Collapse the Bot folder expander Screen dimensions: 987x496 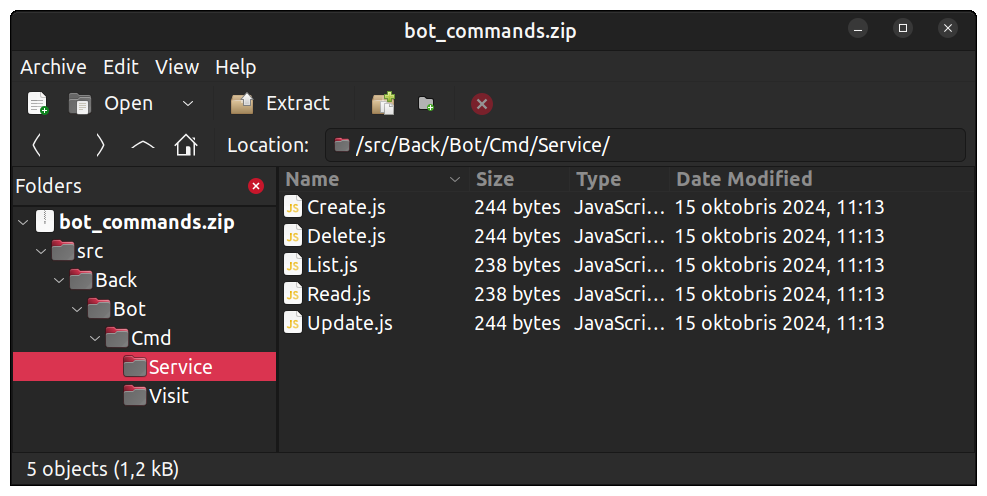click(77, 309)
